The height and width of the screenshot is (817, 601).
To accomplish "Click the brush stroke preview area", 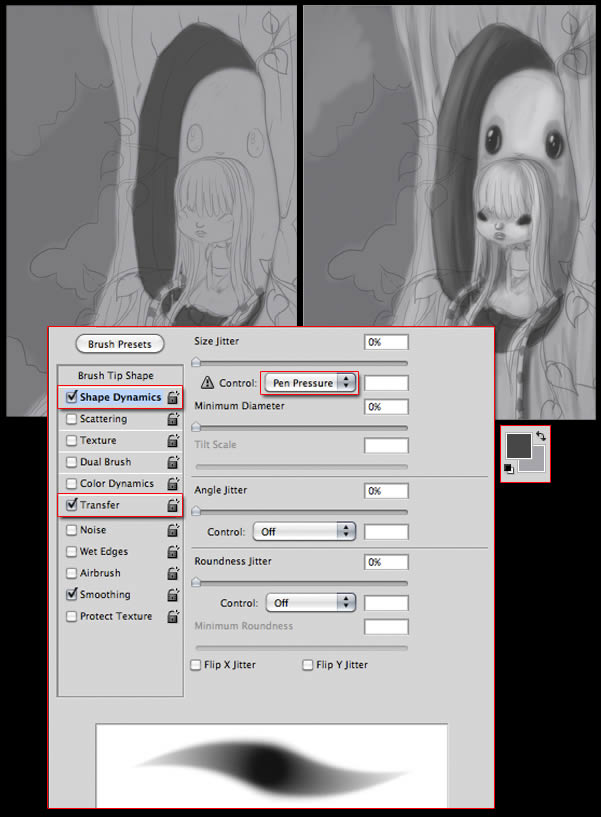I will (272, 765).
